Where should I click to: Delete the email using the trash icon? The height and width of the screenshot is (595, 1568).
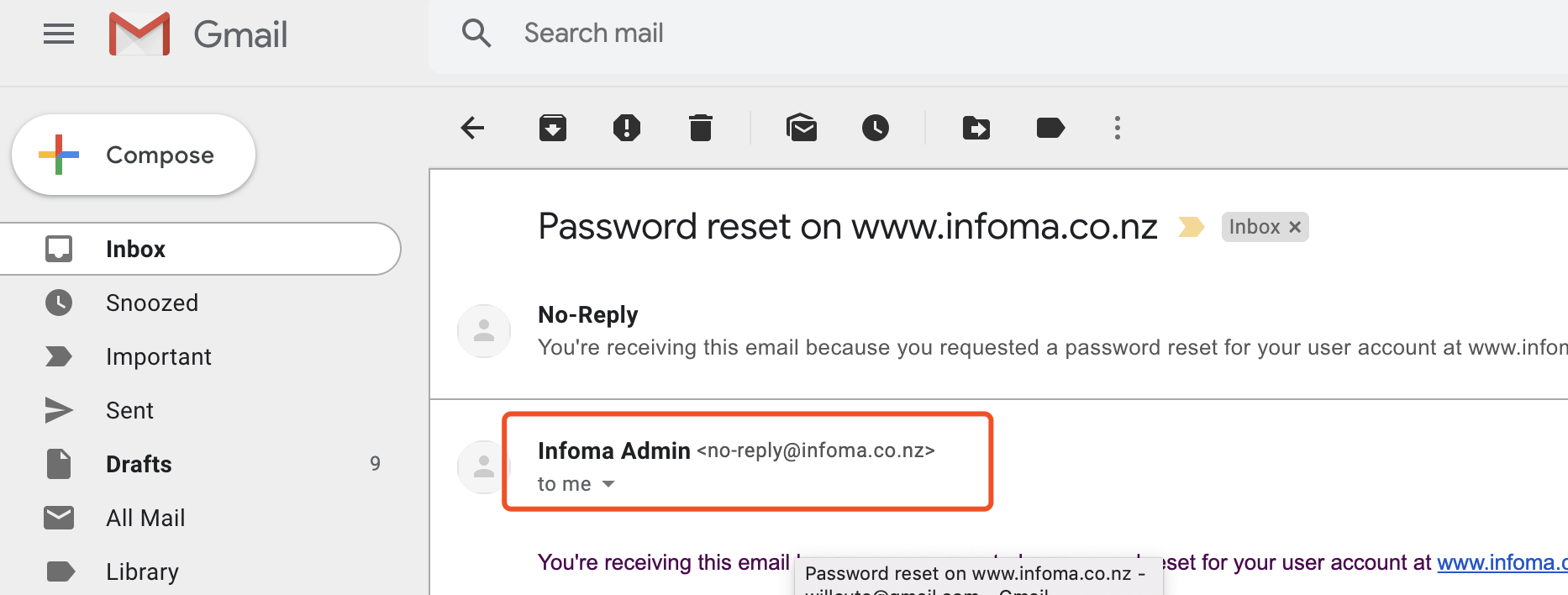tap(700, 128)
